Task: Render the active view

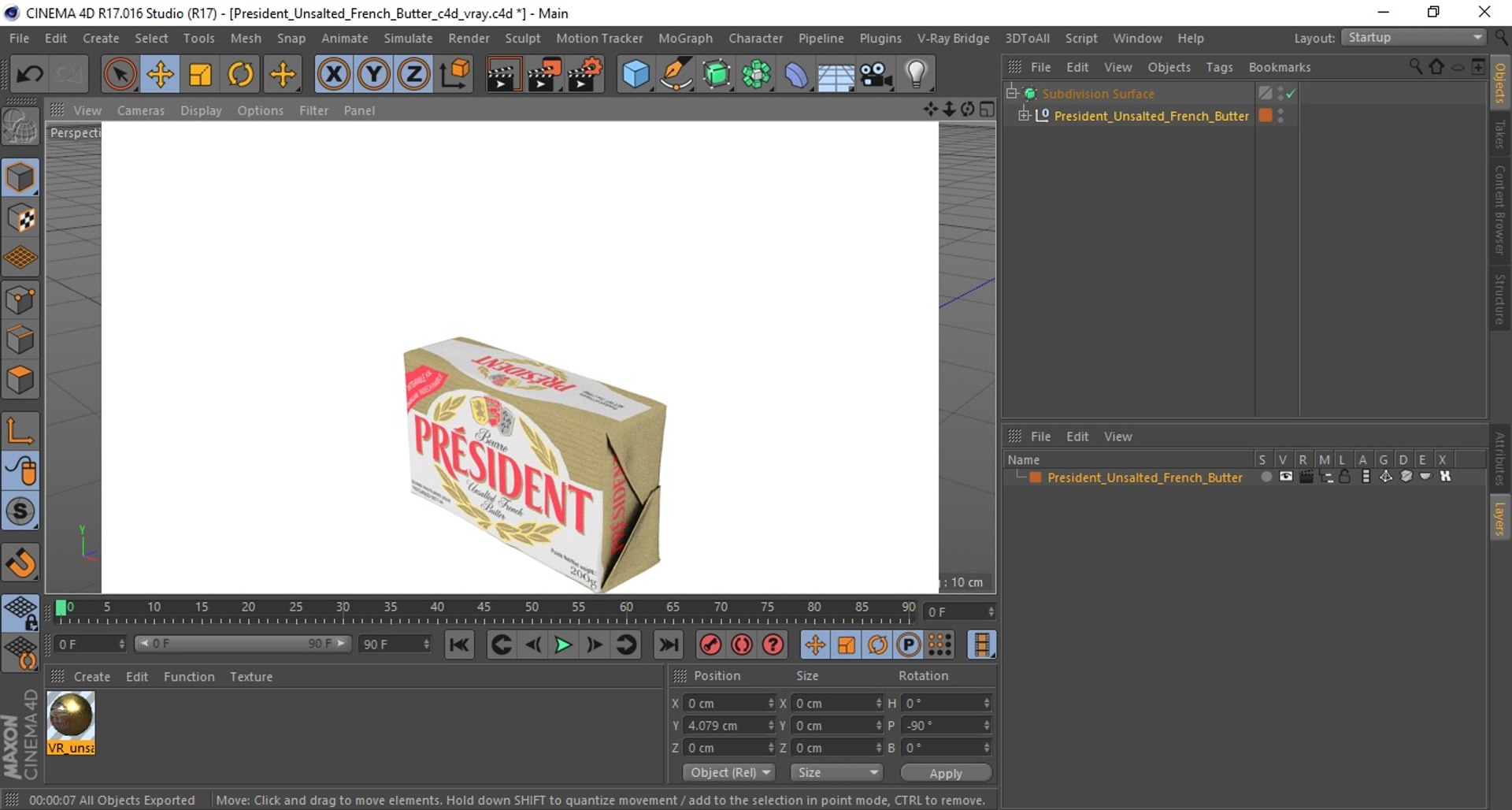Action: (502, 75)
